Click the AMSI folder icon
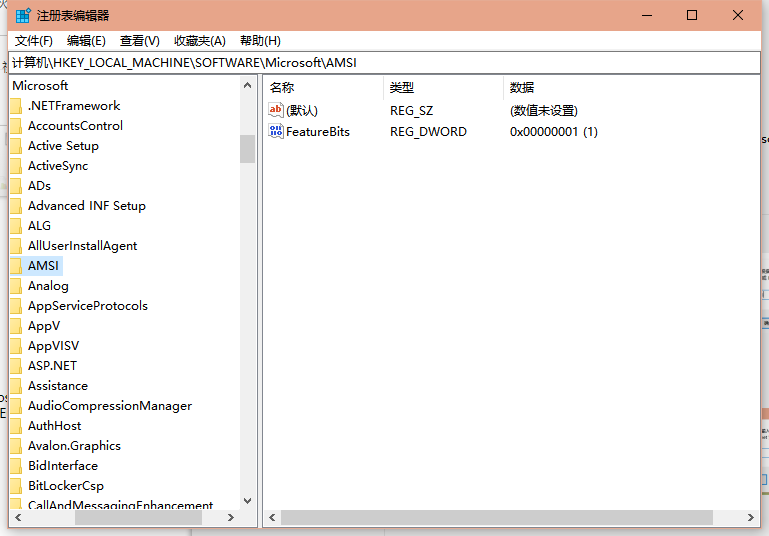 pos(16,266)
